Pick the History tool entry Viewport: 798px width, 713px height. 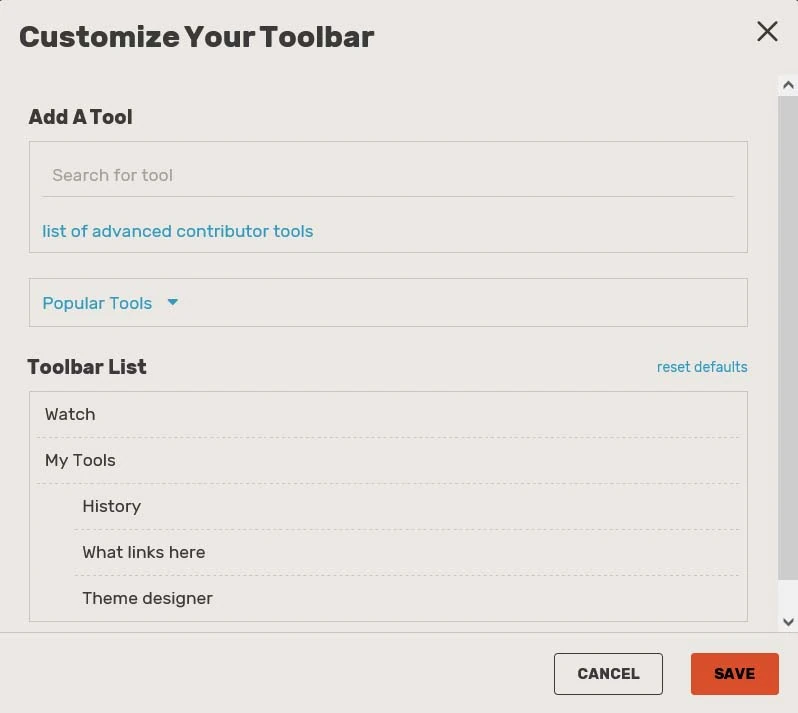click(x=111, y=506)
